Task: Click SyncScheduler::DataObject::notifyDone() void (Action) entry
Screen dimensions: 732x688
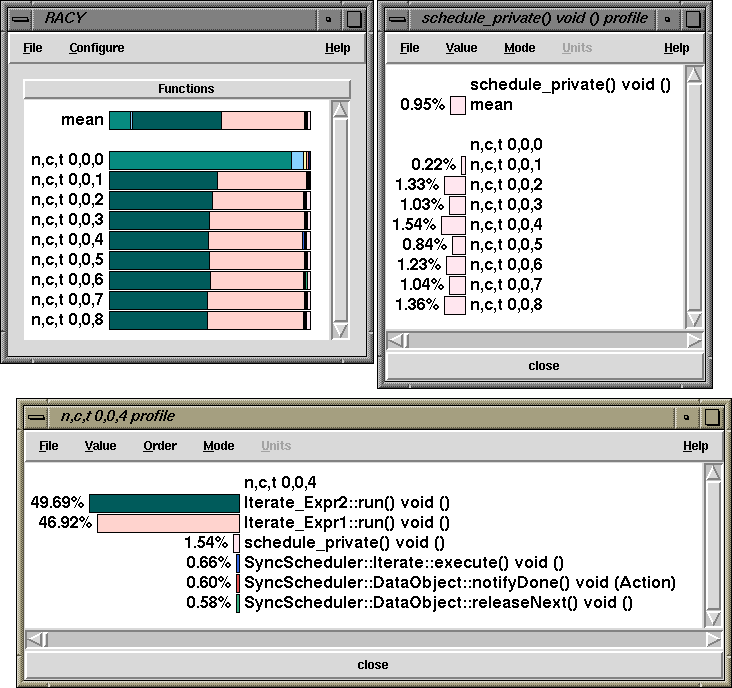Action: click(460, 583)
